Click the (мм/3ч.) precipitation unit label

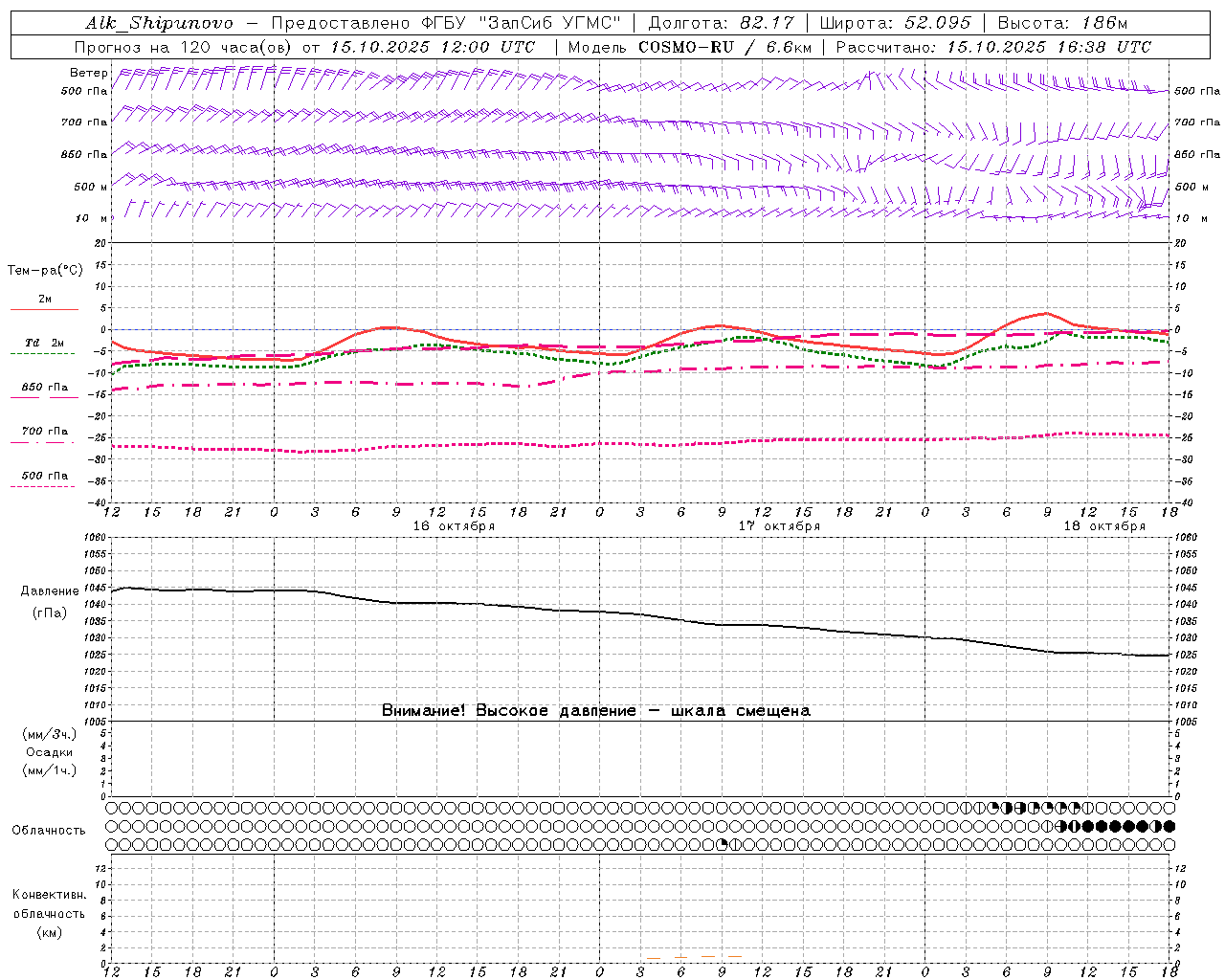point(50,735)
